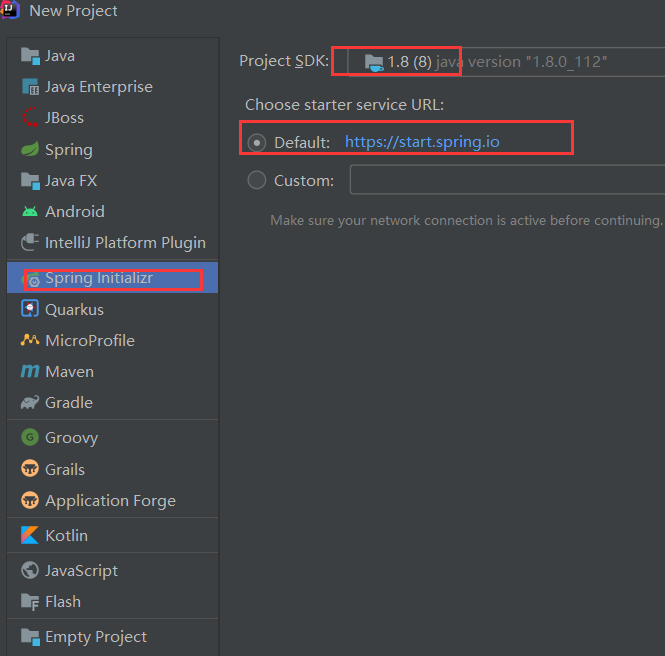Open the start.spring.io link
Viewport: 665px width, 656px height.
(422, 142)
